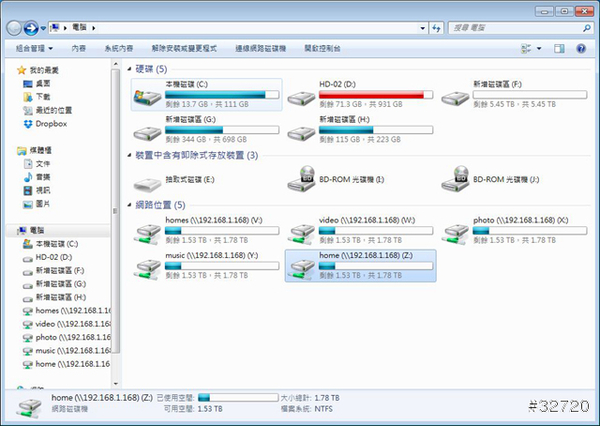Image resolution: width=600 pixels, height=426 pixels.
Task: Select BD-ROM 光碟機 (J:) drive icon
Action: pos(455,179)
